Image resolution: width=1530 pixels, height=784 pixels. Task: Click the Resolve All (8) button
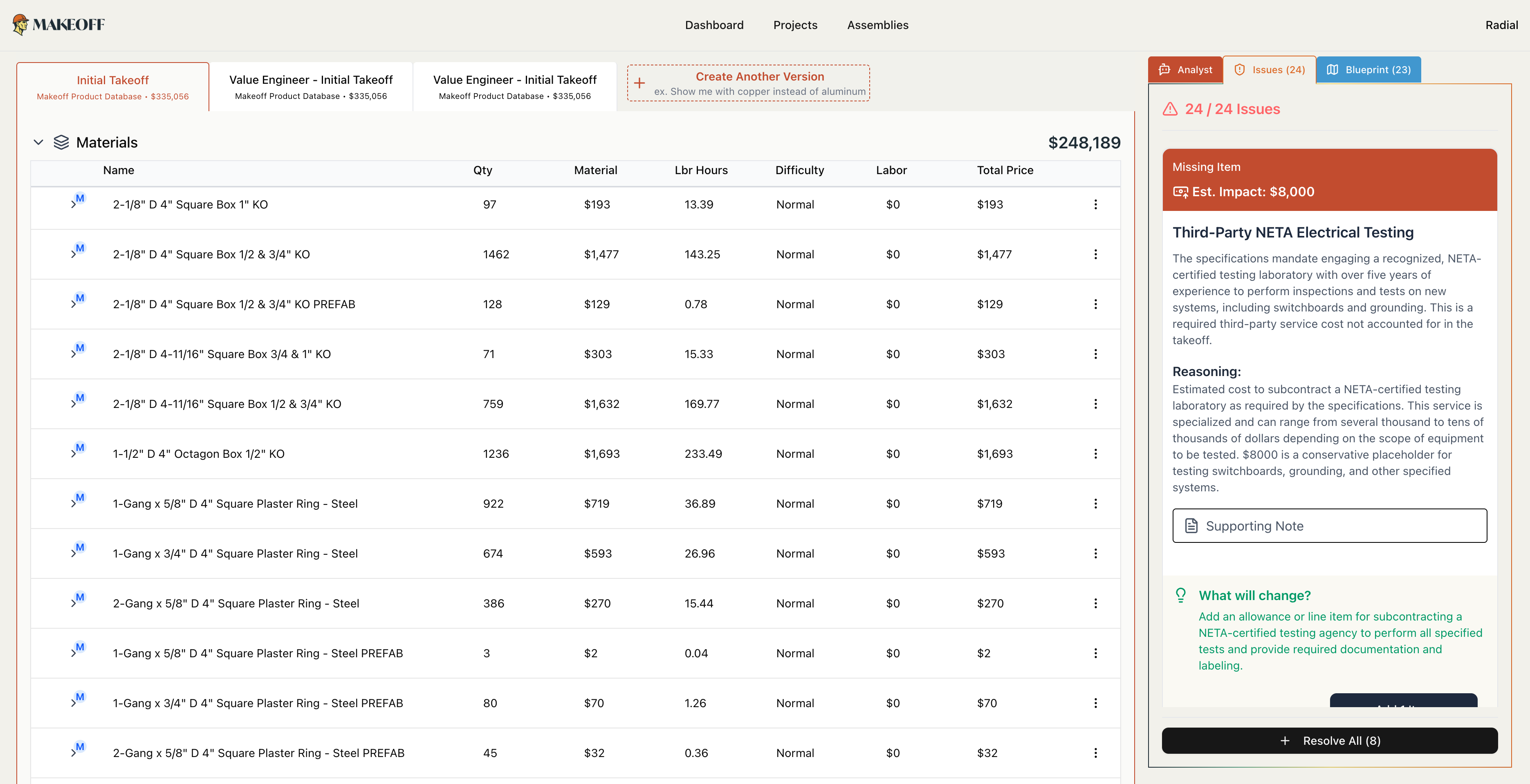(x=1330, y=741)
